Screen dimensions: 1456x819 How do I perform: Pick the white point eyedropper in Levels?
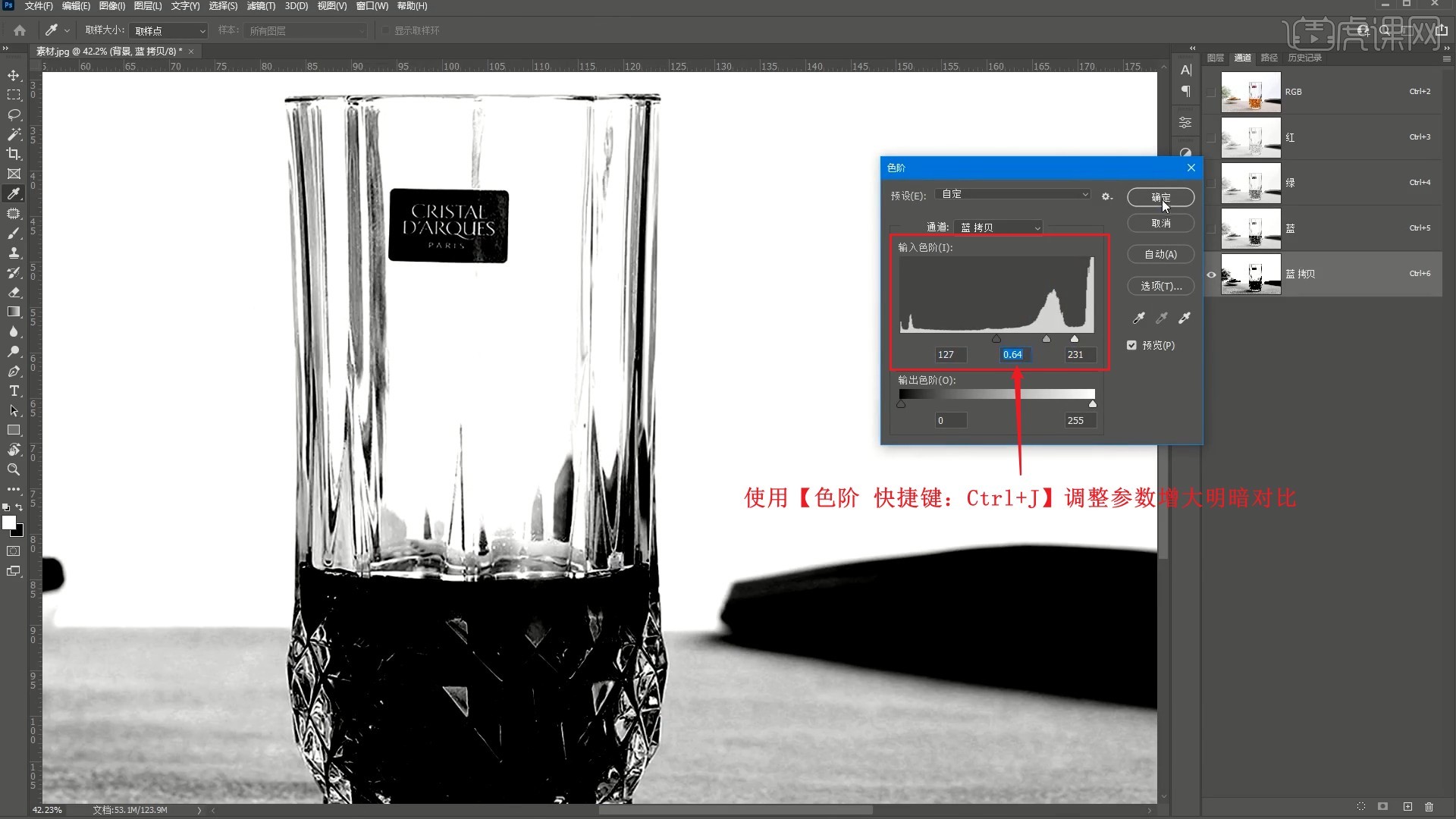tap(1185, 318)
